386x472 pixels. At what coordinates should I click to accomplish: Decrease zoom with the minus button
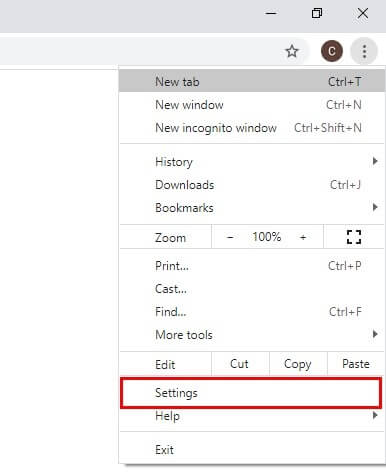pos(230,237)
